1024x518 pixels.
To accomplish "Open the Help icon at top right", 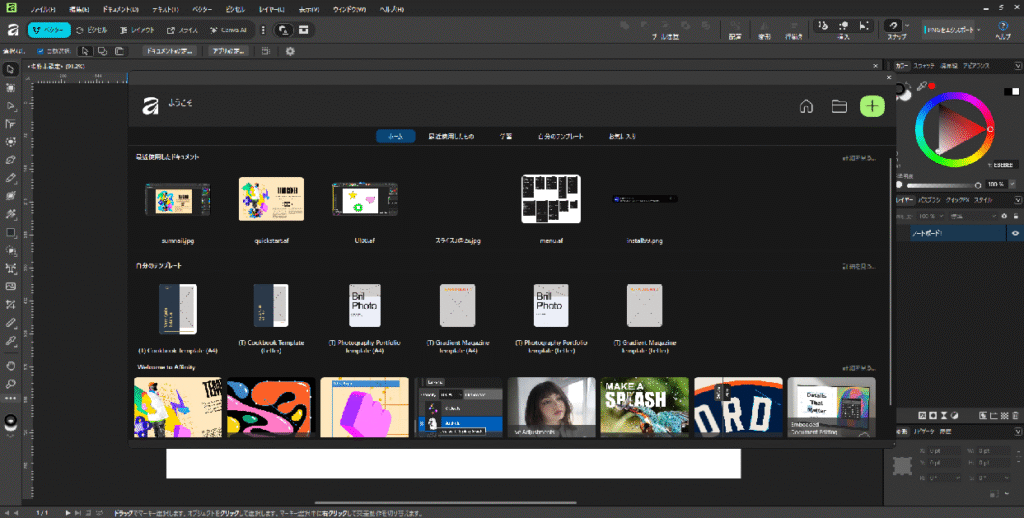I will tap(1002, 26).
